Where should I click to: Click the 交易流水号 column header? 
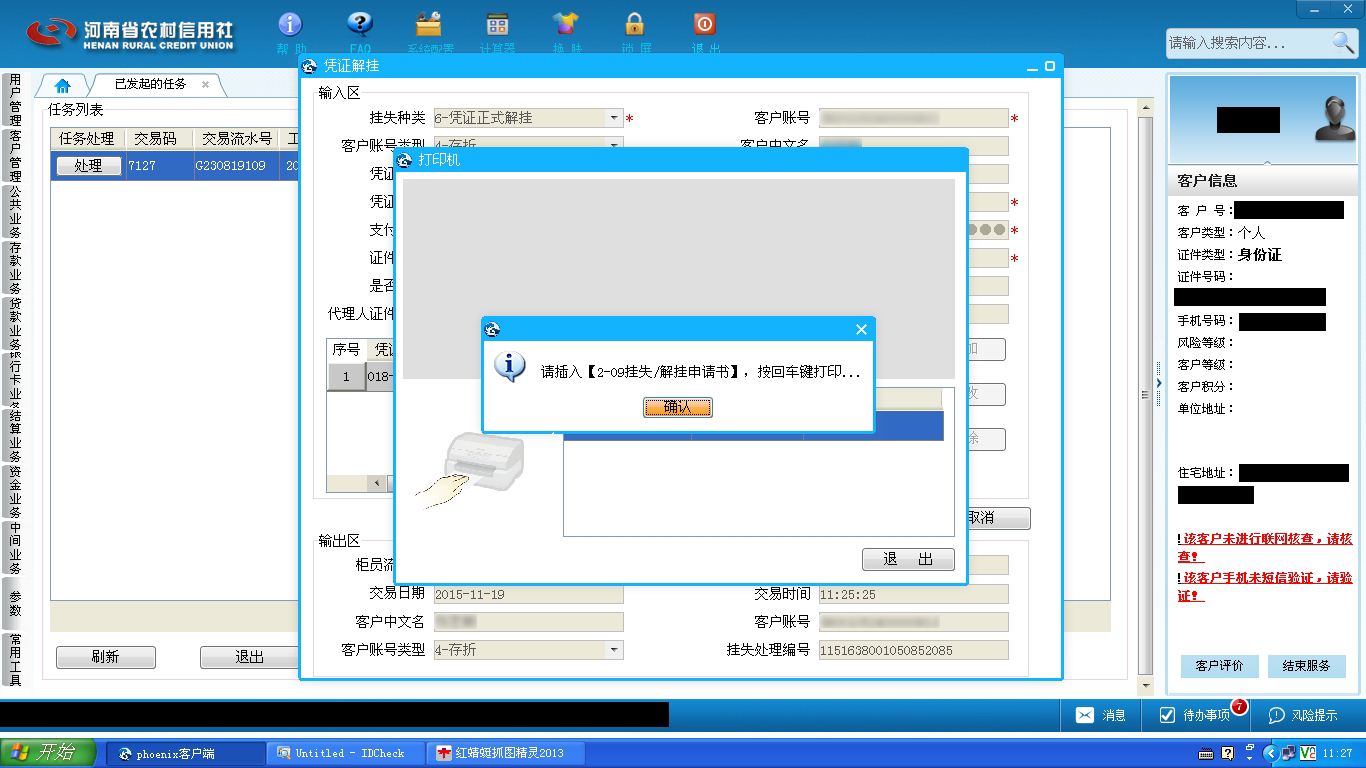(x=237, y=139)
